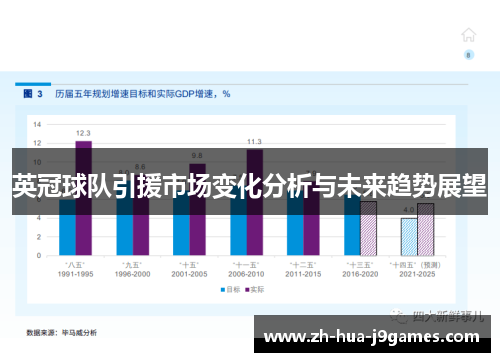This screenshot has height=362, width=500.
Task: Click the 2006-2010 axis label
Action: point(246,274)
